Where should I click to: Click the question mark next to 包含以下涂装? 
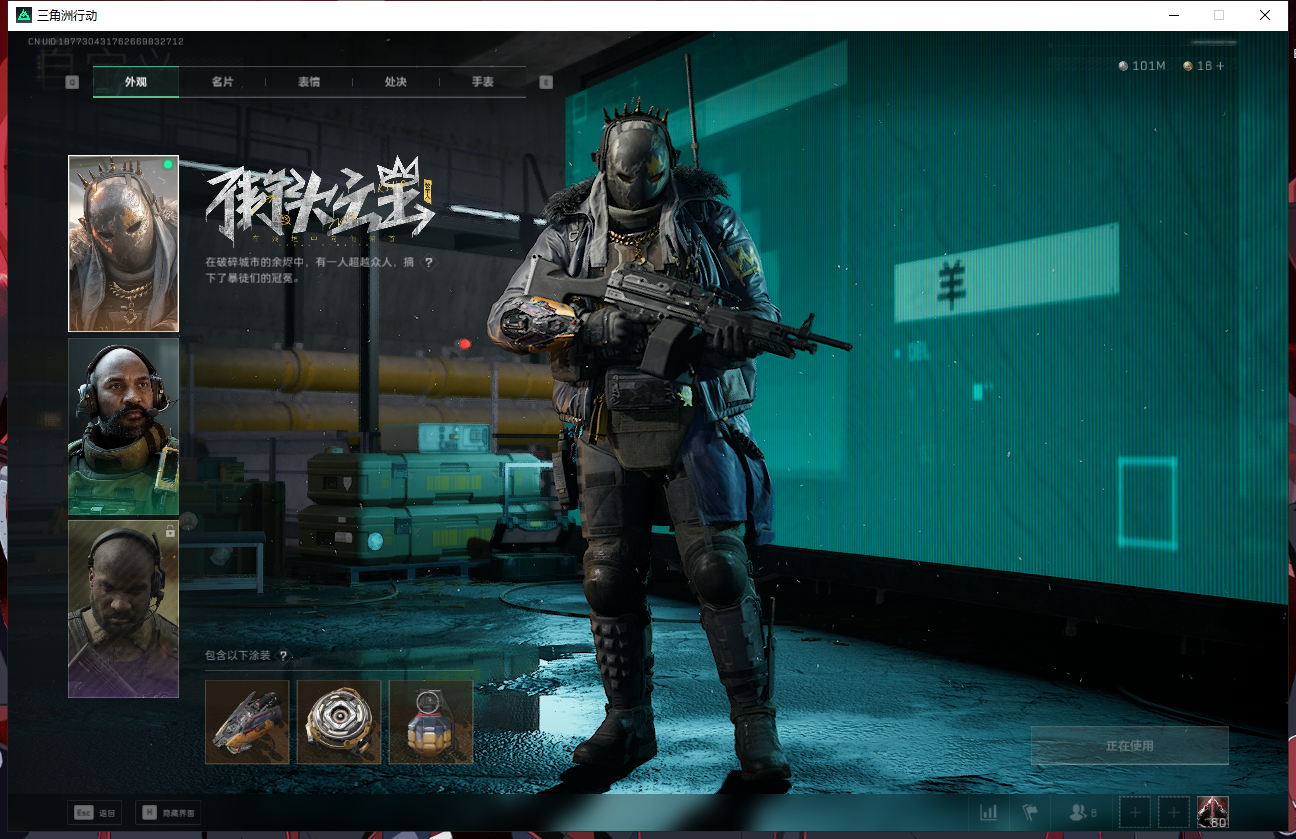pos(283,655)
